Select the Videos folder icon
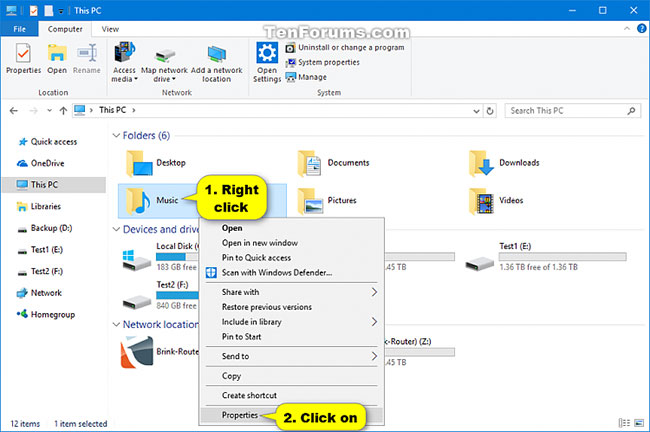The image size is (650, 432). coord(481,201)
